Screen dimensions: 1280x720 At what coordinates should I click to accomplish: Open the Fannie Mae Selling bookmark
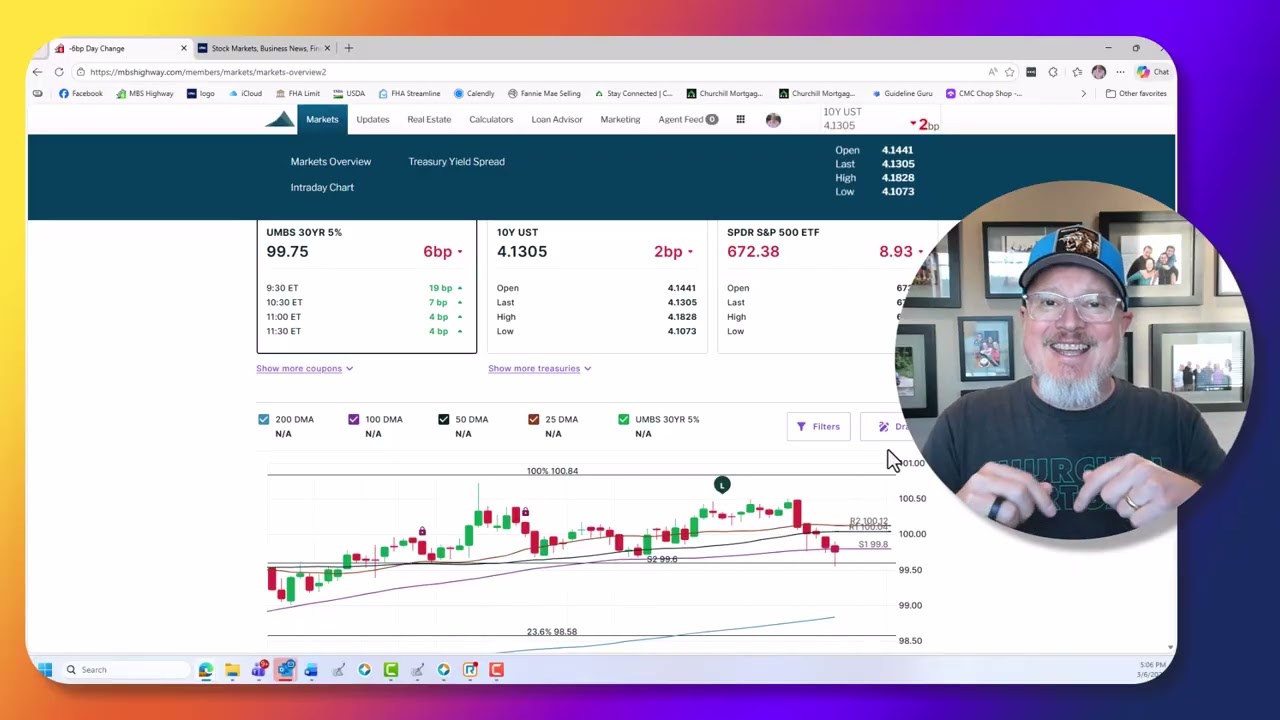pyautogui.click(x=544, y=94)
